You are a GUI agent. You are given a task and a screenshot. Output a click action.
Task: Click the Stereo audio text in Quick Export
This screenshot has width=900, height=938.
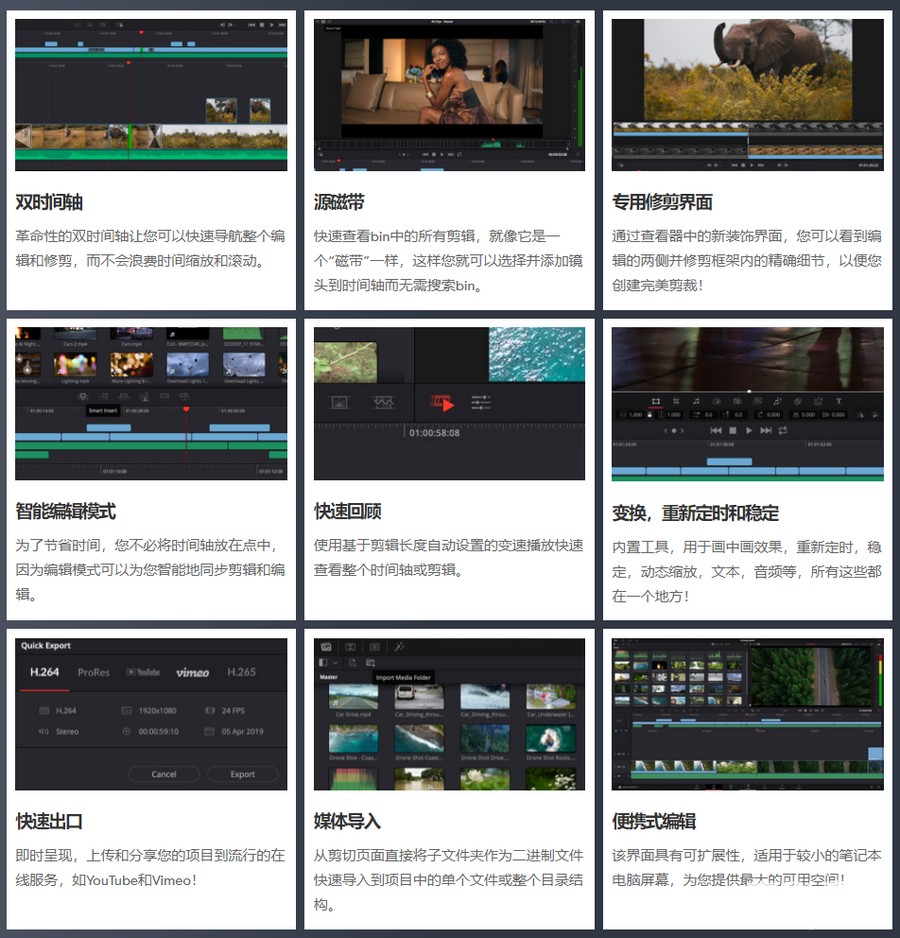[67, 732]
